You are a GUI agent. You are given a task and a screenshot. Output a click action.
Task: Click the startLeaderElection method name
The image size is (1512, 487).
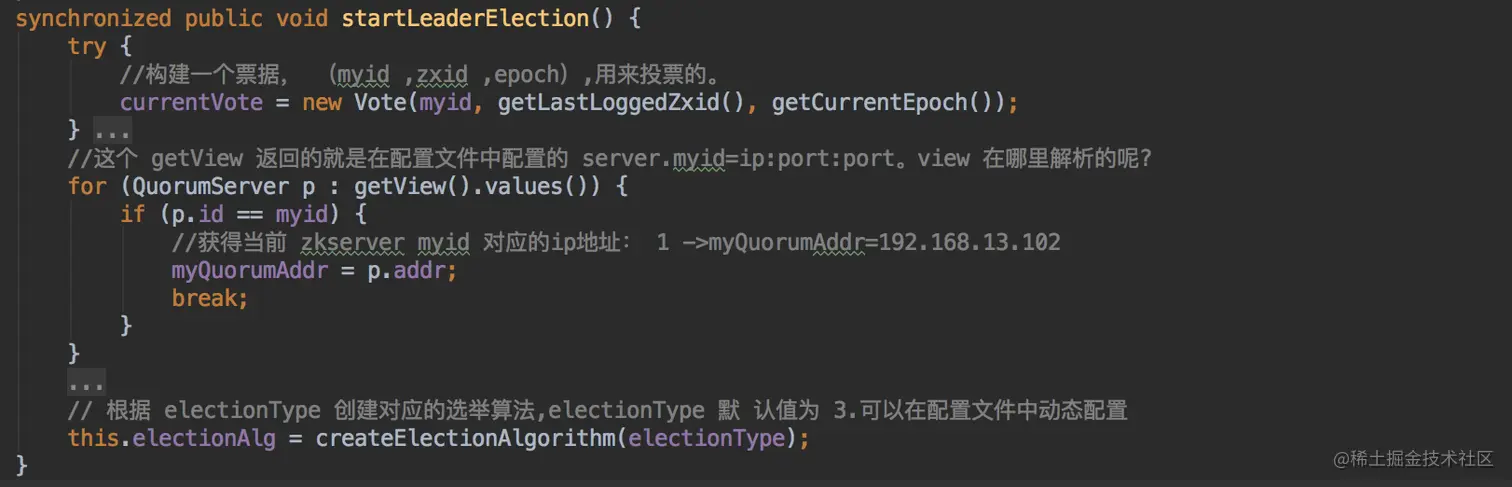click(480, 19)
